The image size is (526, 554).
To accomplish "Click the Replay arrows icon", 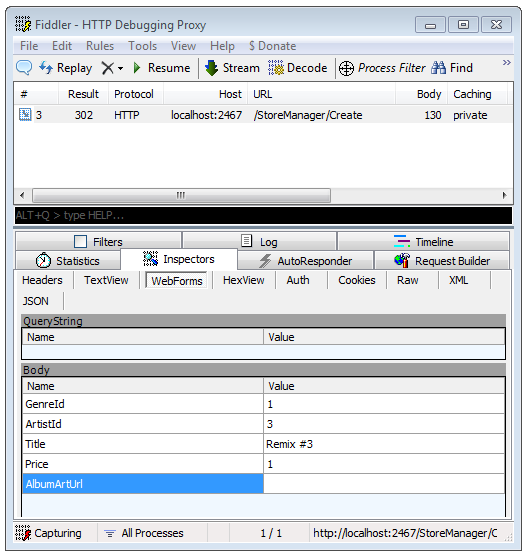I will click(46, 67).
